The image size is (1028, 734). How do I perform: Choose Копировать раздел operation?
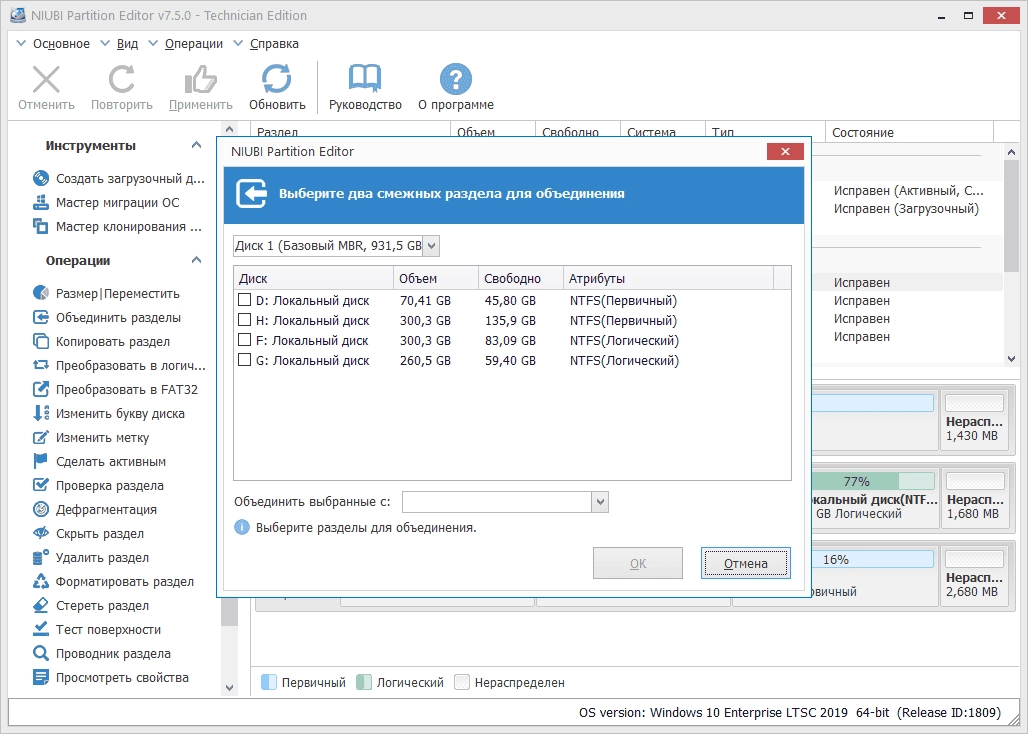coord(102,341)
